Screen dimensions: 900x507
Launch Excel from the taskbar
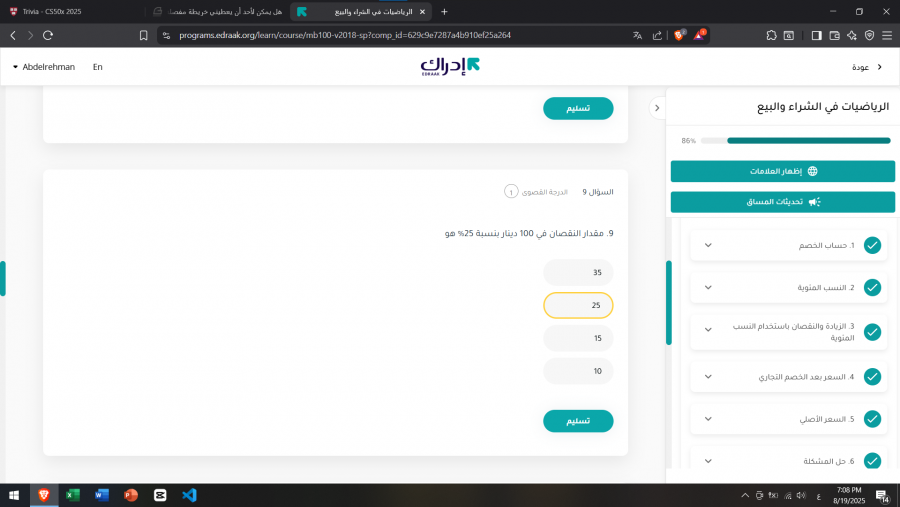tap(73, 495)
